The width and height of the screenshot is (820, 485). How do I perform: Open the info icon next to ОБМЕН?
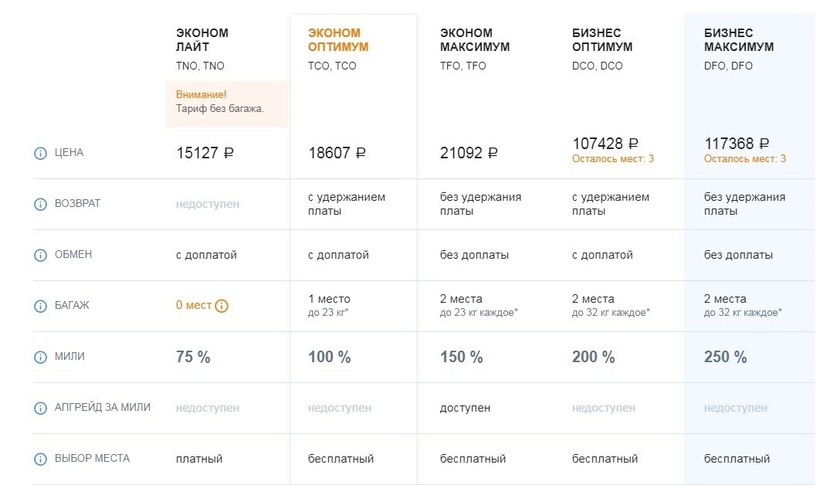point(41,255)
